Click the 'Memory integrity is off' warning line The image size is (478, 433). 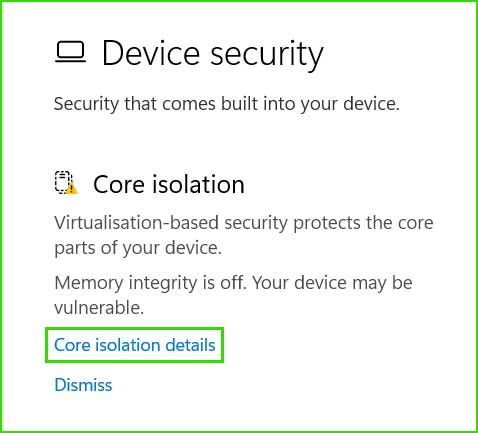233,283
